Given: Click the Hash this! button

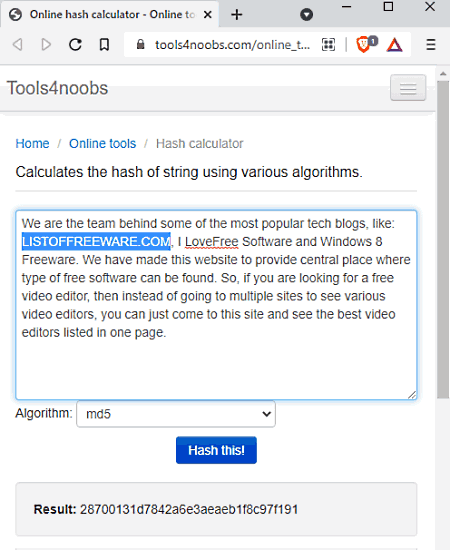Looking at the screenshot, I should 216,450.
